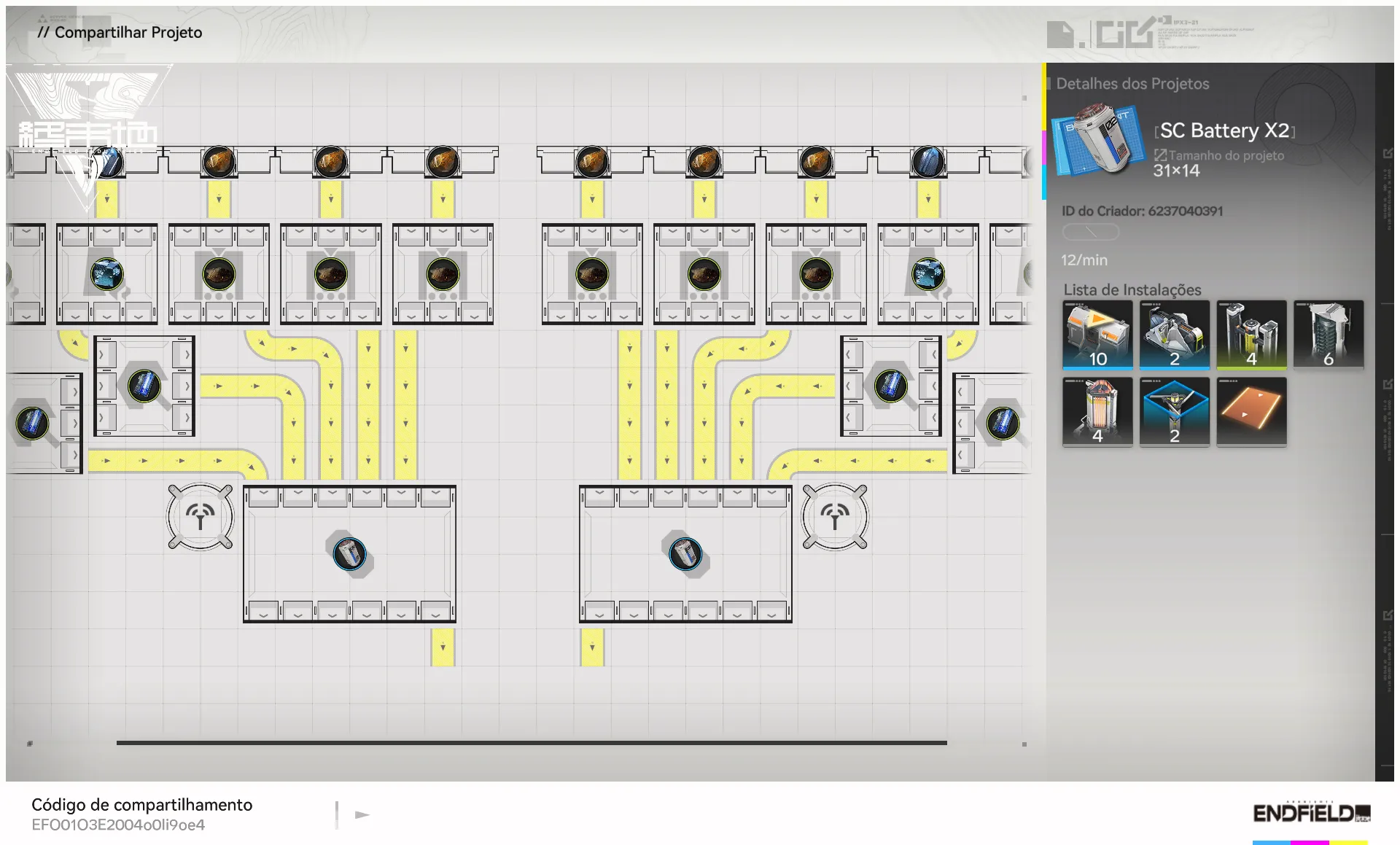1400x845 pixels.
Task: Click the facility tile with count 6
Action: (1328, 335)
